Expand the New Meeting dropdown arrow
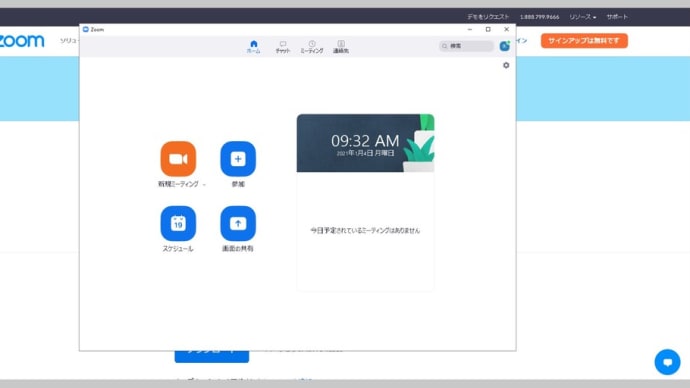 pos(204,185)
